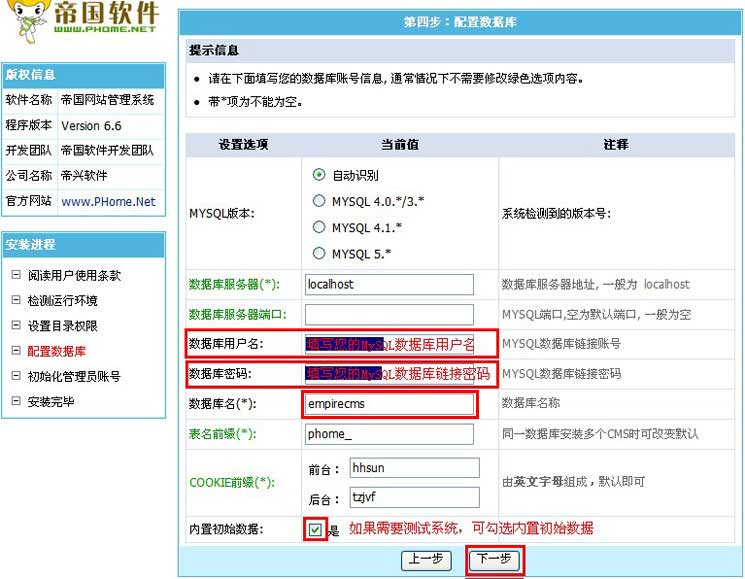Select the 自动识别 MySQL version option
The width and height of the screenshot is (745, 579).
click(320, 174)
